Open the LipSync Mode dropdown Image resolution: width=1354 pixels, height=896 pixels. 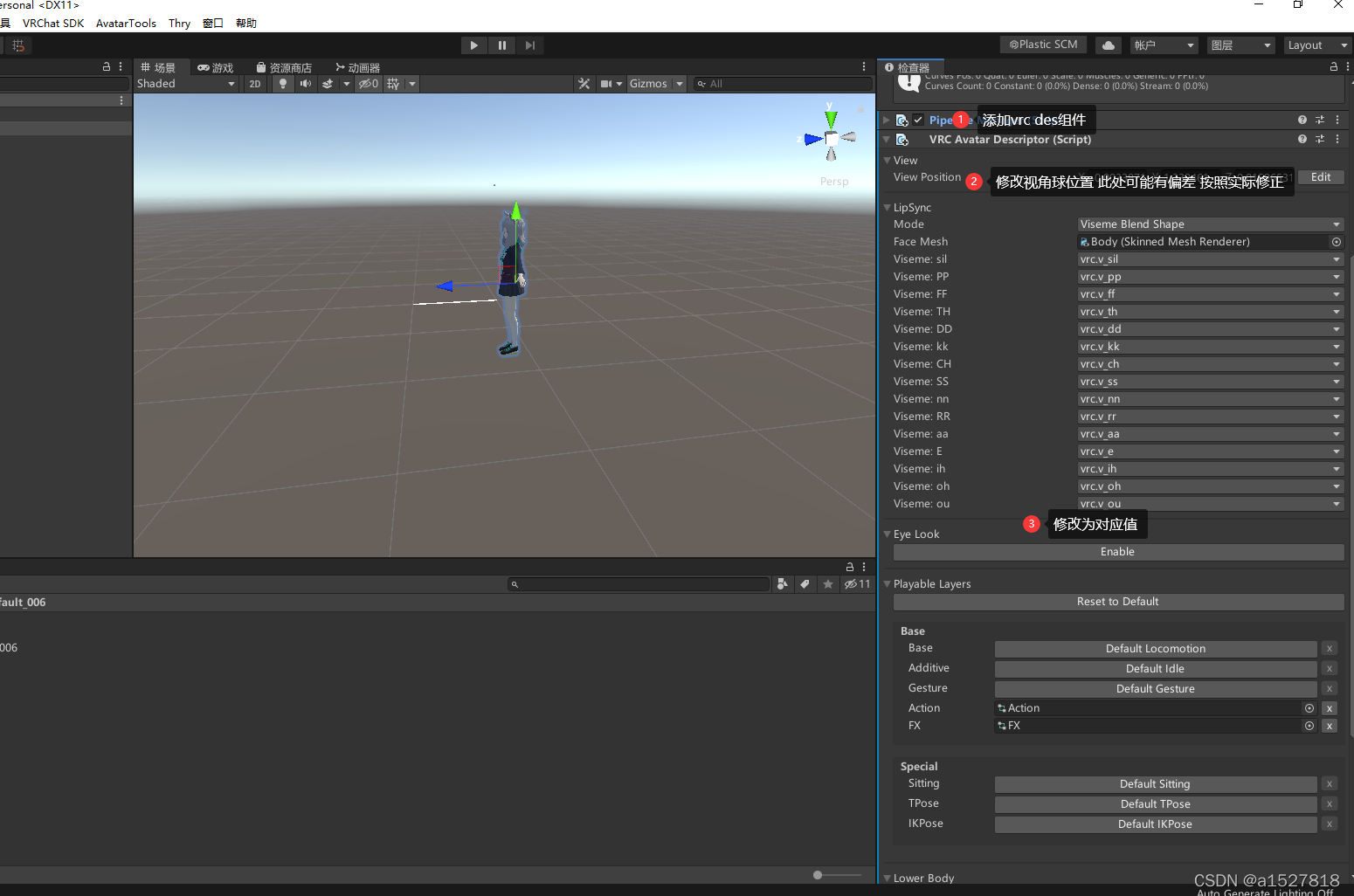[x=1210, y=224]
